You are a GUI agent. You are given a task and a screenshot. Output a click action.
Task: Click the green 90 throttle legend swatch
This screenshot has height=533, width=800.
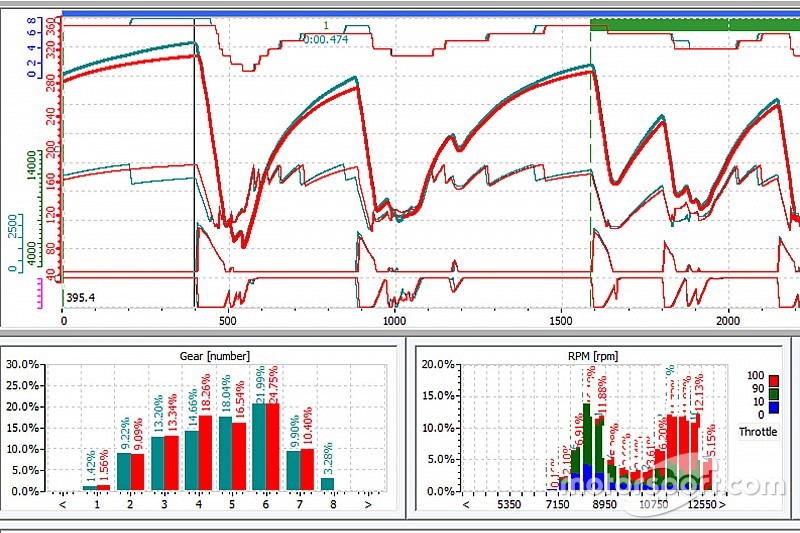coord(774,394)
